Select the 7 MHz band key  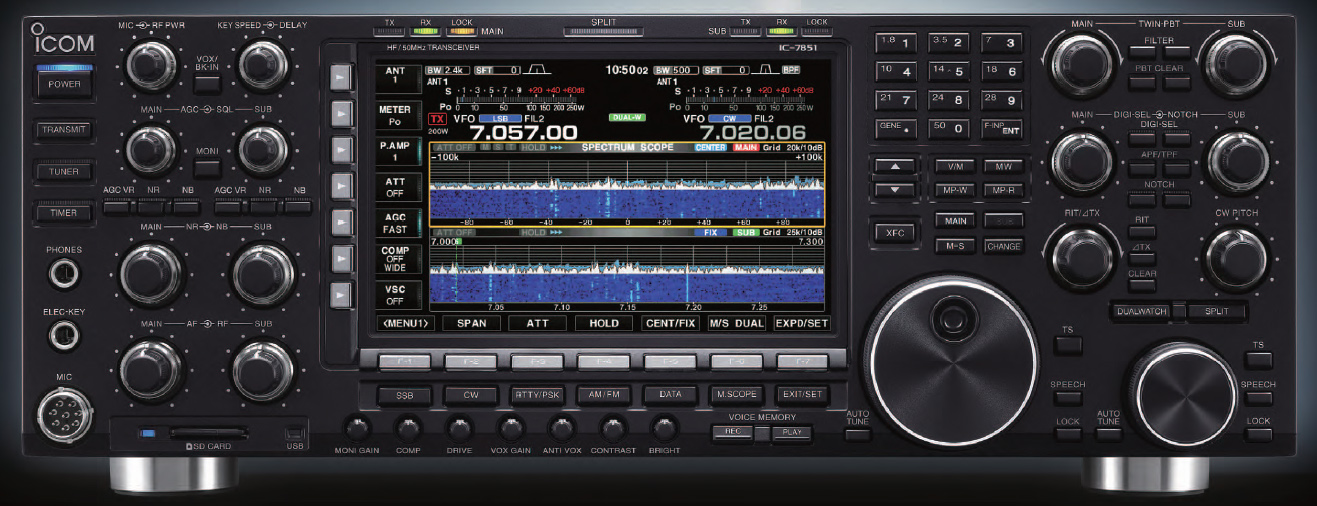point(1002,42)
